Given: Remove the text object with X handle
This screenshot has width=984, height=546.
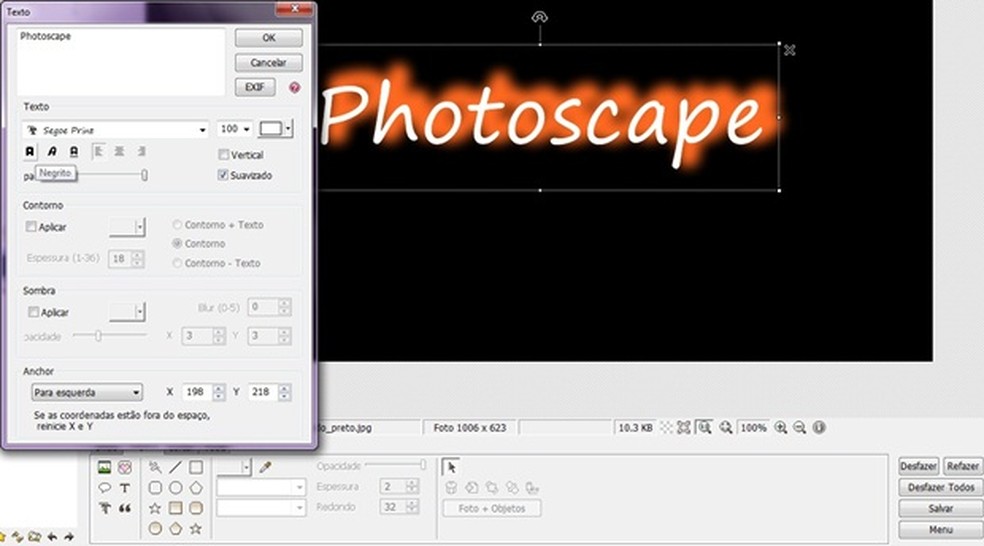Looking at the screenshot, I should [x=789, y=50].
